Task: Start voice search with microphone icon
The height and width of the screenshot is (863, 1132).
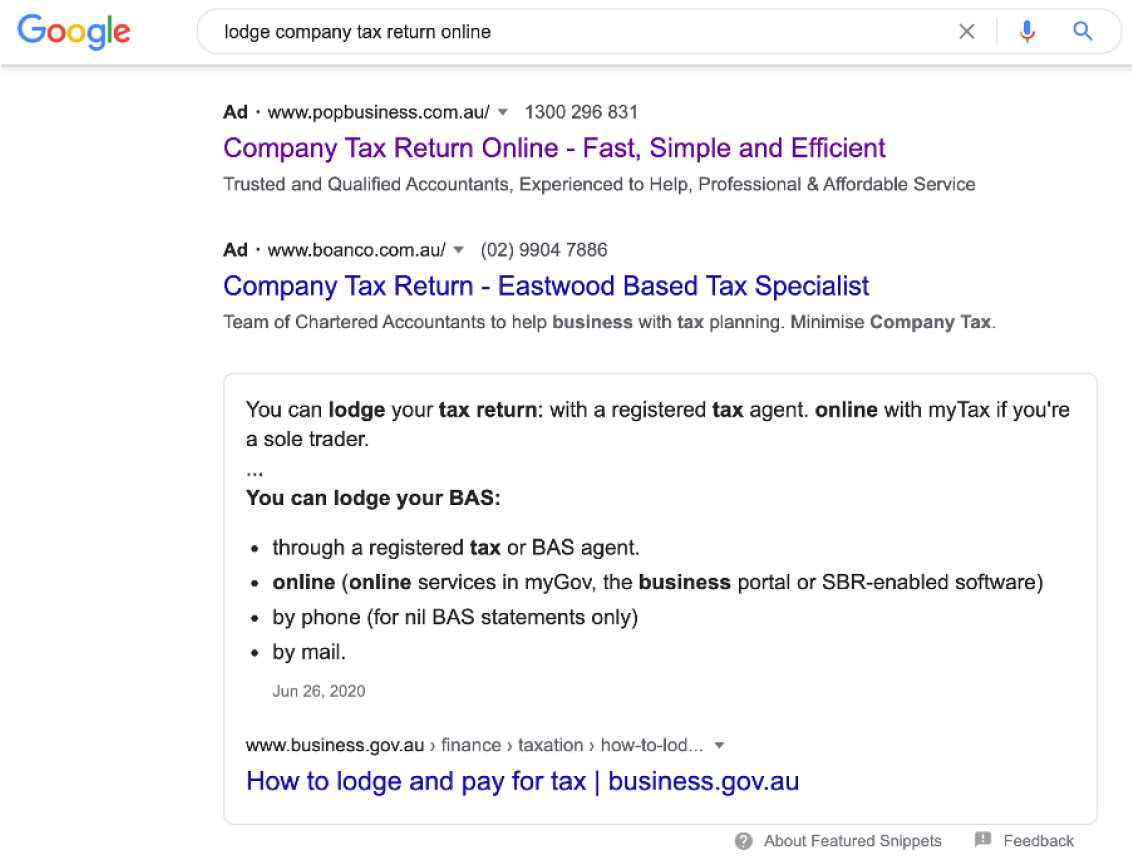Action: click(1027, 32)
